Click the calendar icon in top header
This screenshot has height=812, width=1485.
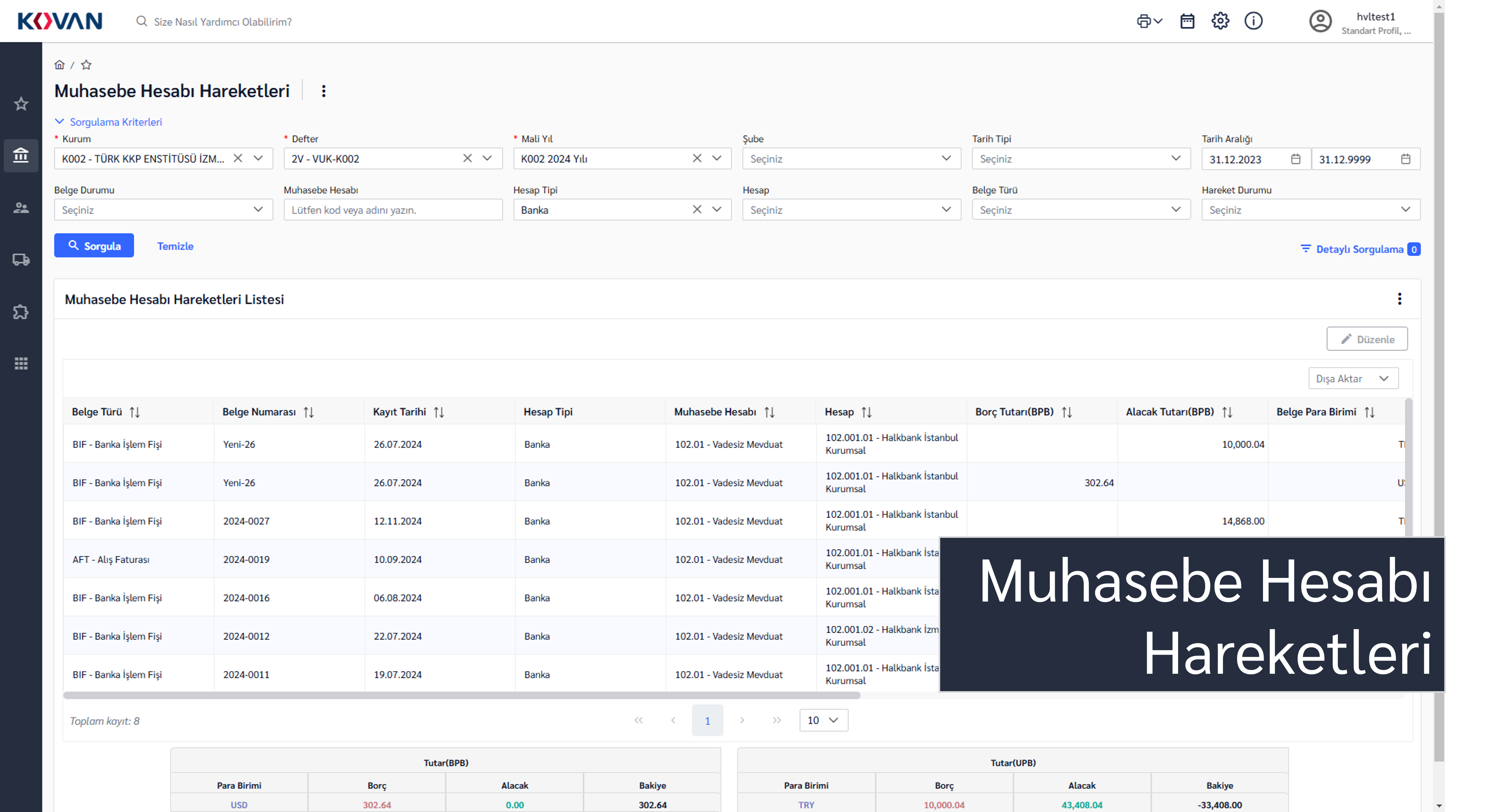(1187, 21)
